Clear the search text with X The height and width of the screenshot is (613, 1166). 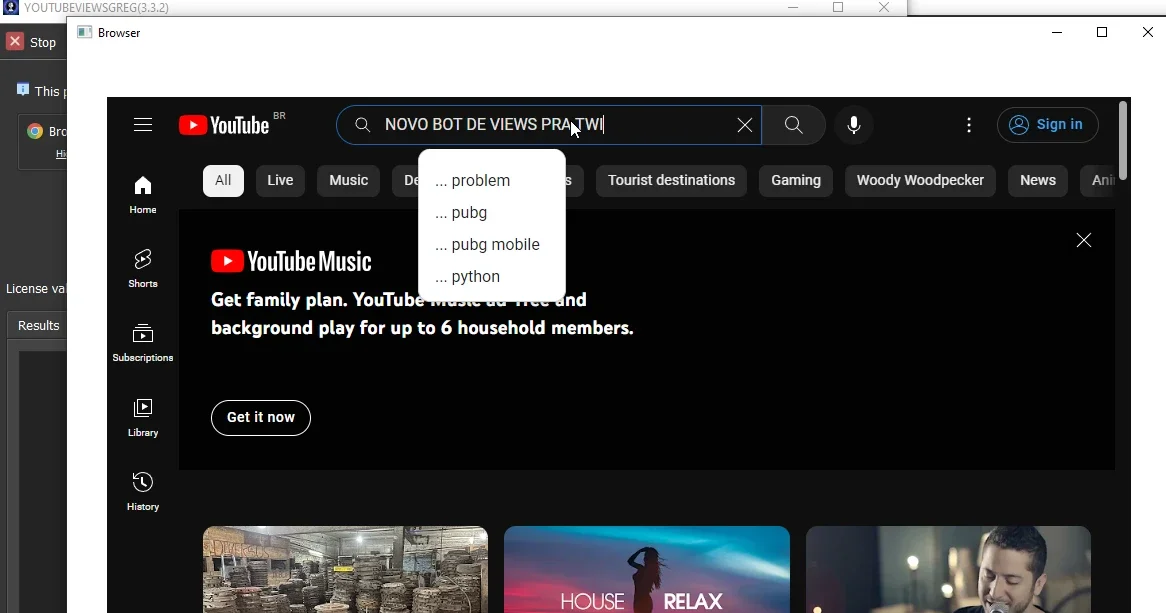tap(744, 125)
